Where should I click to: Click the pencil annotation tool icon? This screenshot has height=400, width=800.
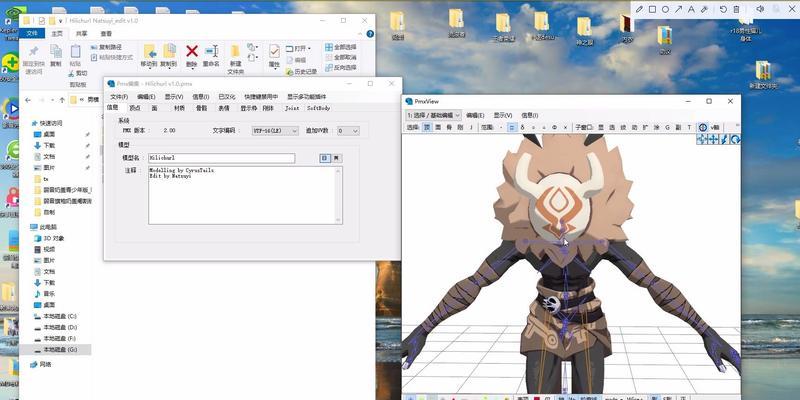pos(639,9)
